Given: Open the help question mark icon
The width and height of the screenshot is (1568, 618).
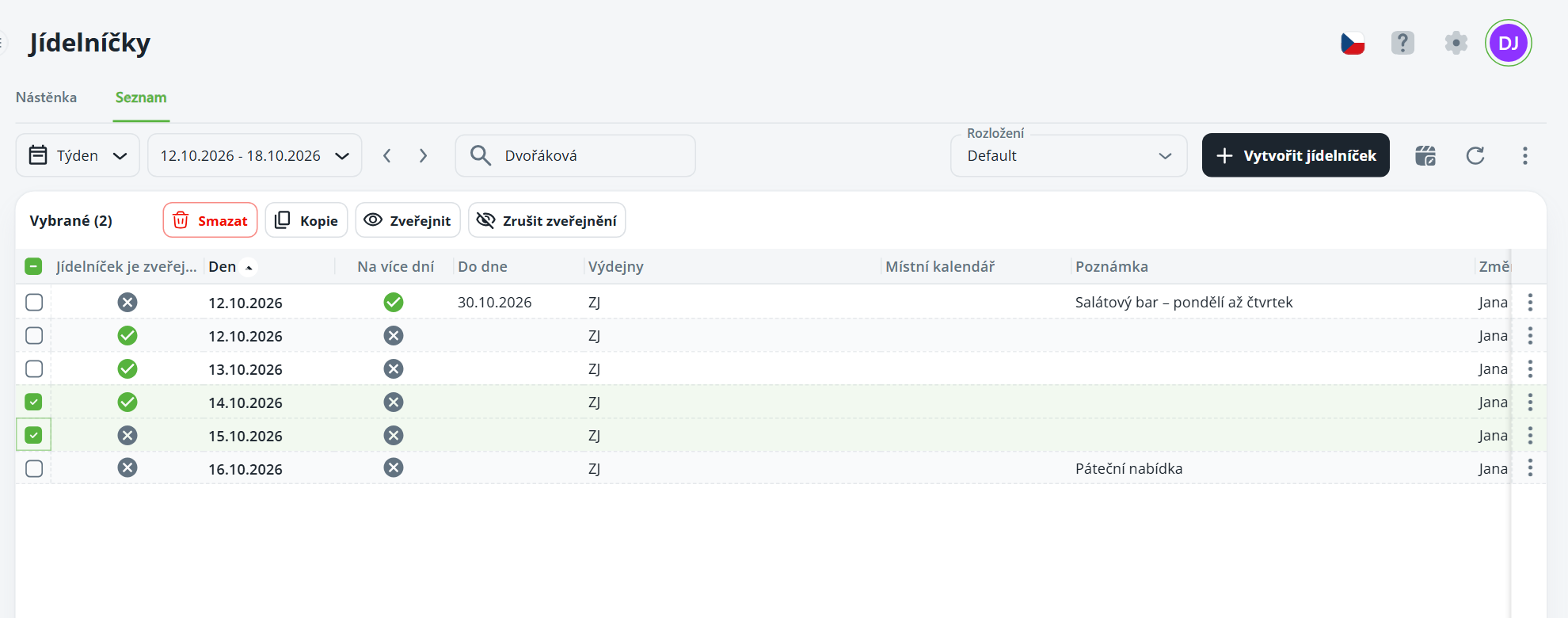Looking at the screenshot, I should 1402,43.
